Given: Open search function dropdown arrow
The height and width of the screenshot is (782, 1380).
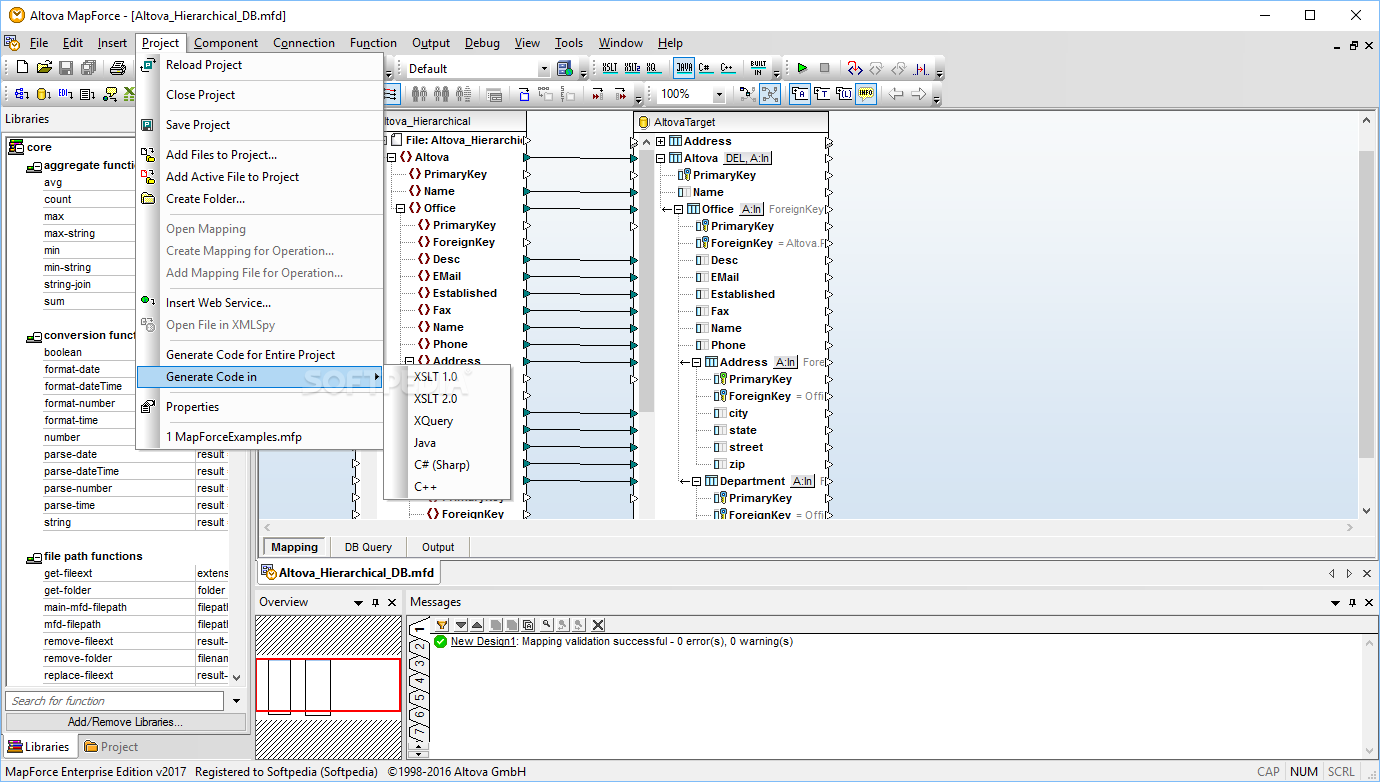Looking at the screenshot, I should pyautogui.click(x=237, y=701).
